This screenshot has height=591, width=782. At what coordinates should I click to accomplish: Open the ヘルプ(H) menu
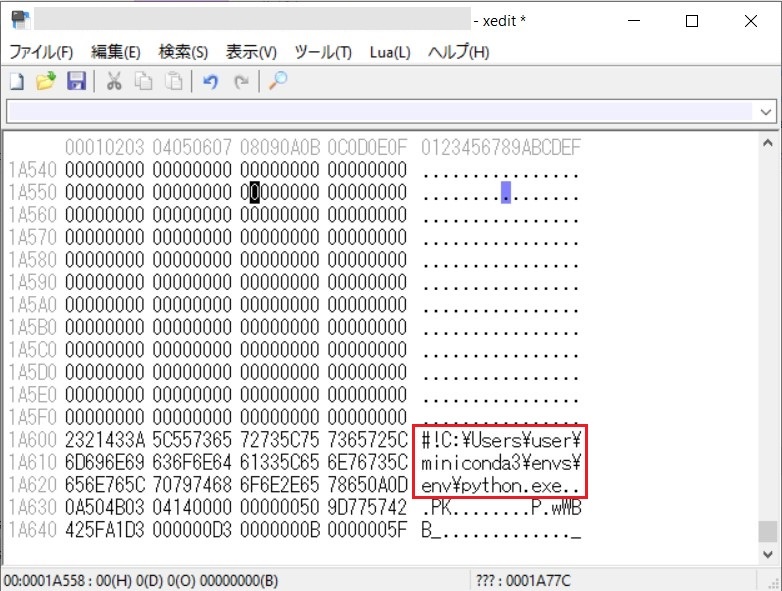(x=458, y=52)
